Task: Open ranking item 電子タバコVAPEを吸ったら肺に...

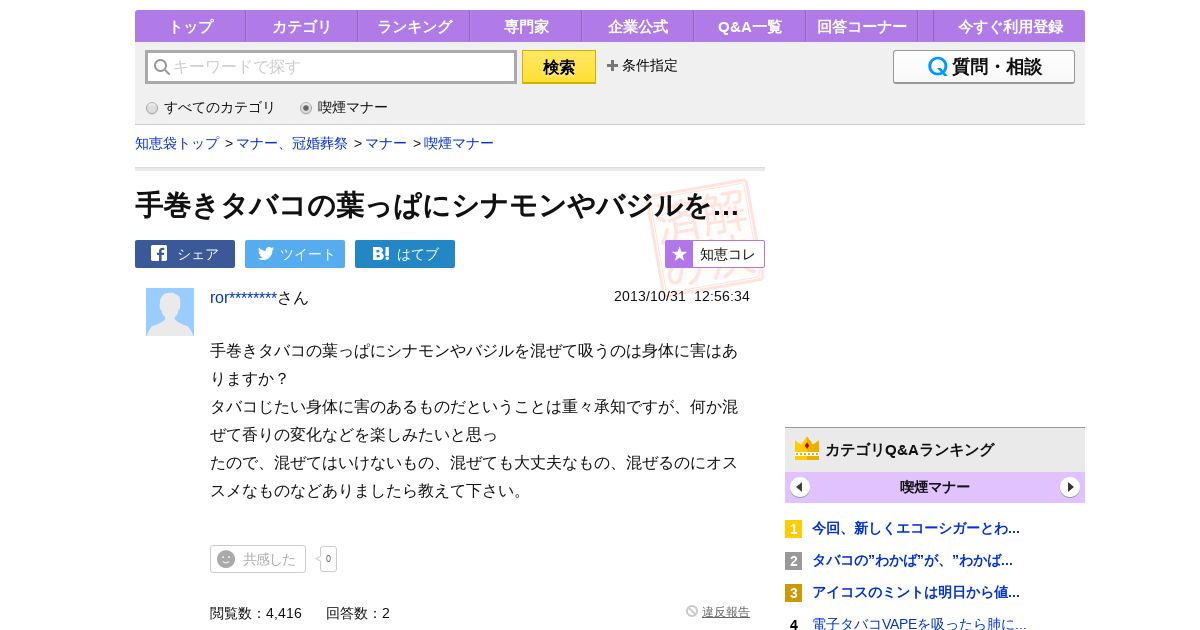Action: click(919, 622)
